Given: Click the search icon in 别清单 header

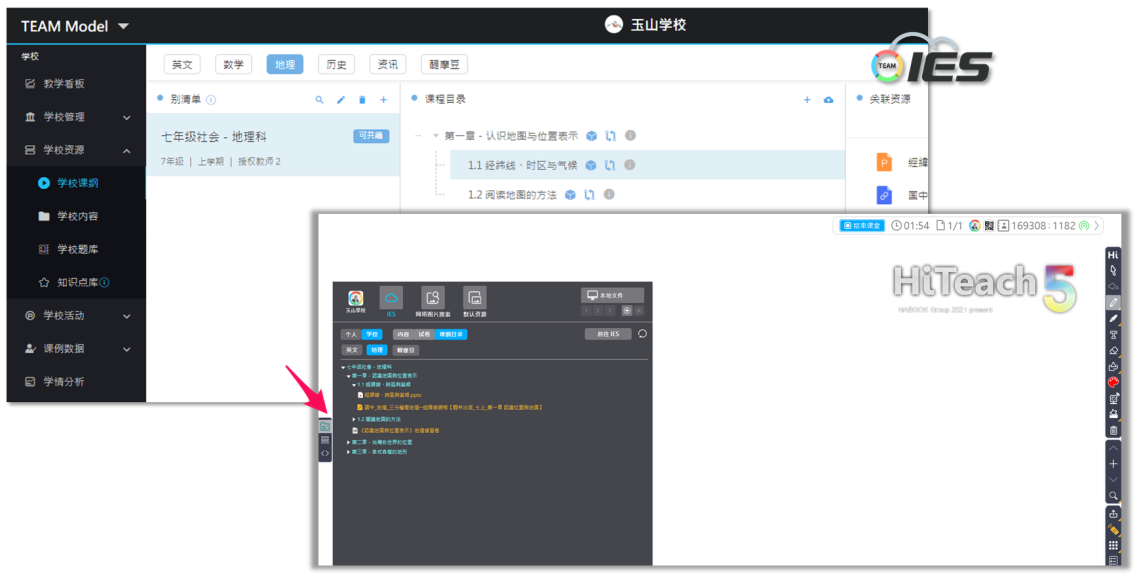Looking at the screenshot, I should point(320,100).
